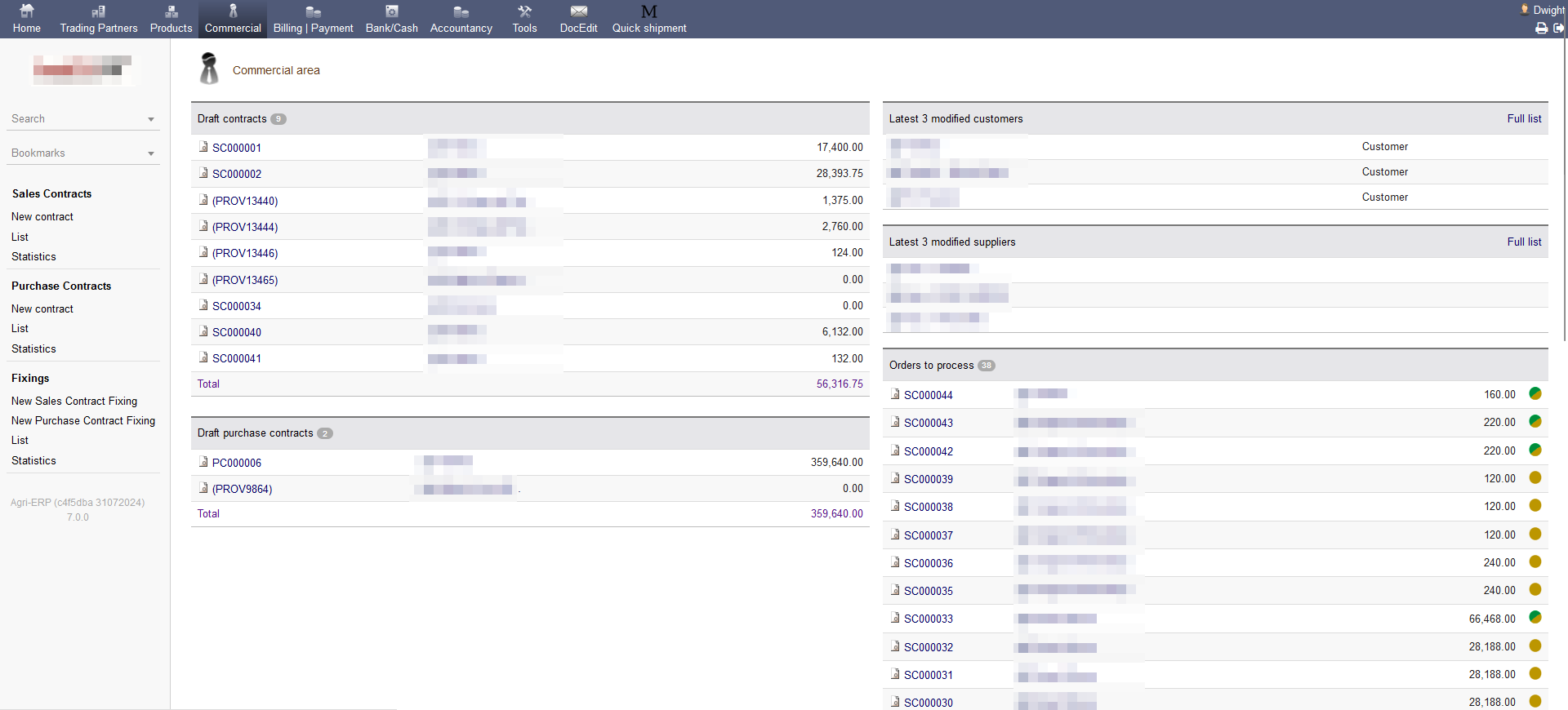This screenshot has height=710, width=1568.
Task: Expand the Bookmarks dropdown
Action: point(151,153)
